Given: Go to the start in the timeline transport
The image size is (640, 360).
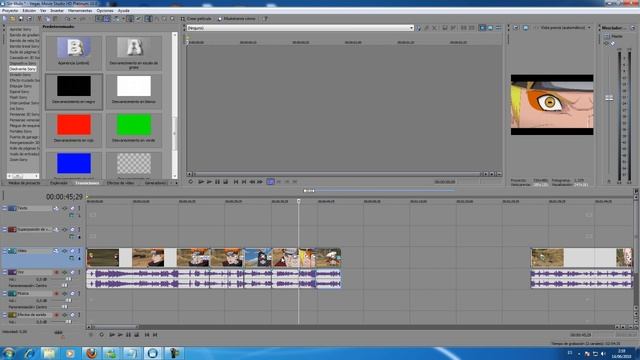Looking at the screenshot, I should (147, 335).
